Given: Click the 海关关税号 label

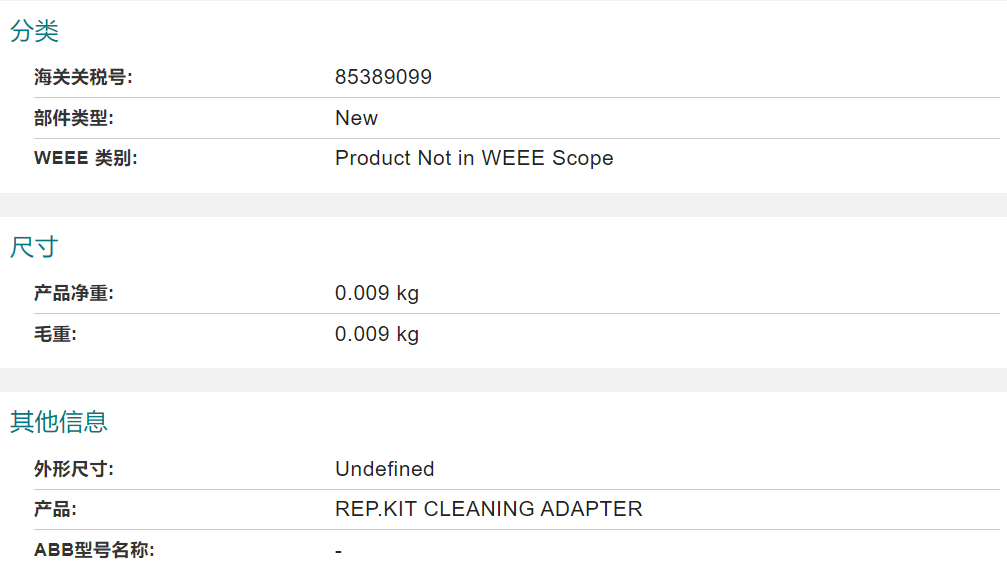Looking at the screenshot, I should coord(83,77).
